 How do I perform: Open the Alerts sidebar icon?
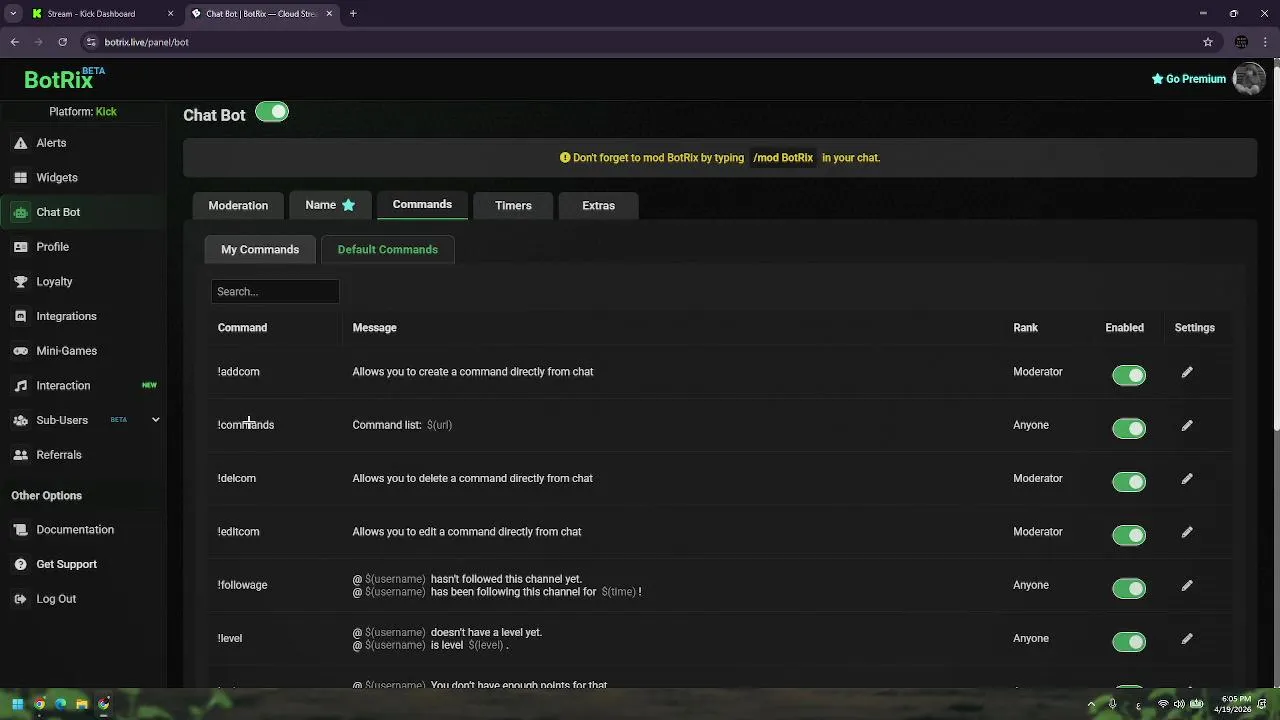point(20,143)
